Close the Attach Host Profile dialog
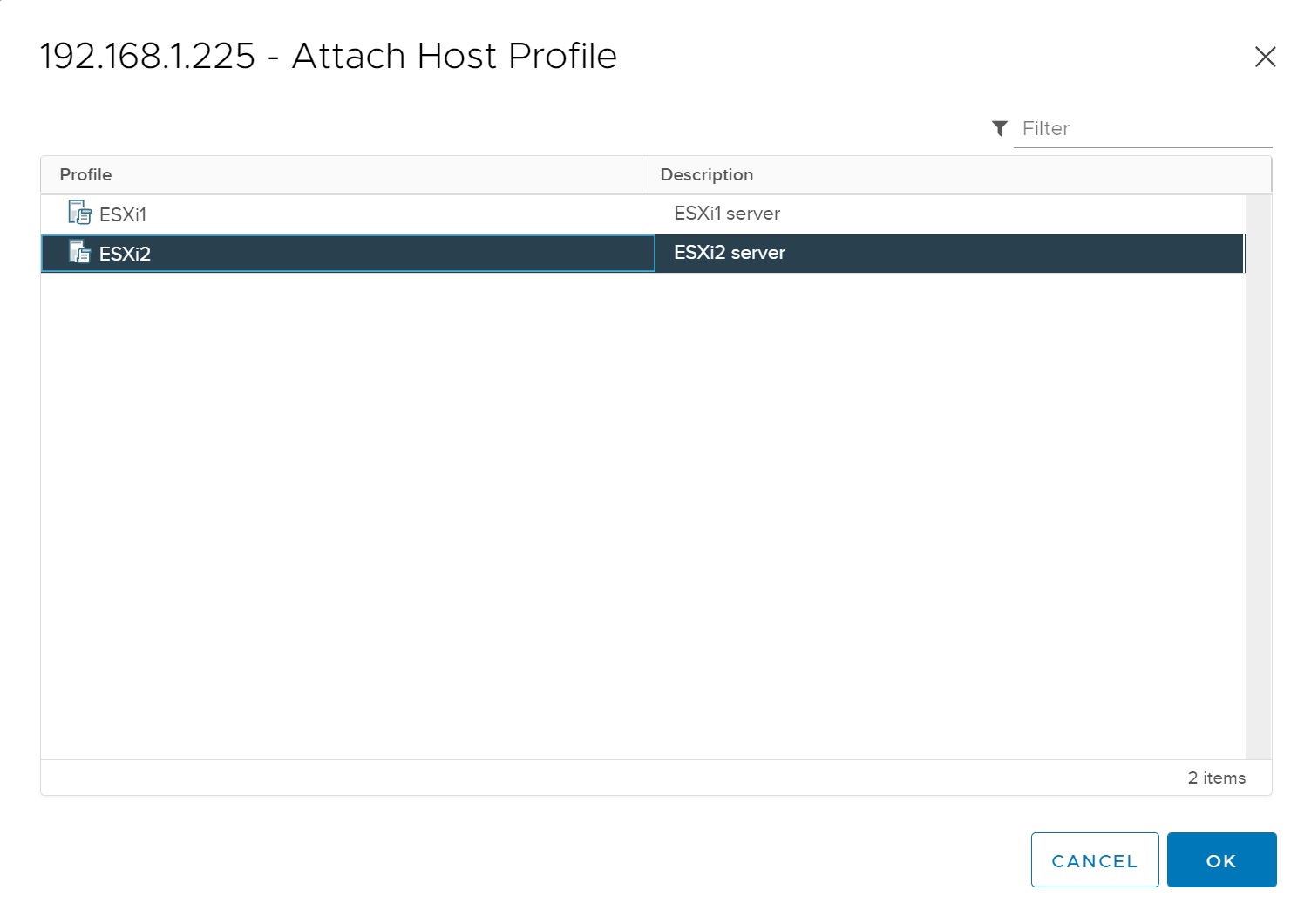This screenshot has width=1311, height=924. (x=1265, y=58)
